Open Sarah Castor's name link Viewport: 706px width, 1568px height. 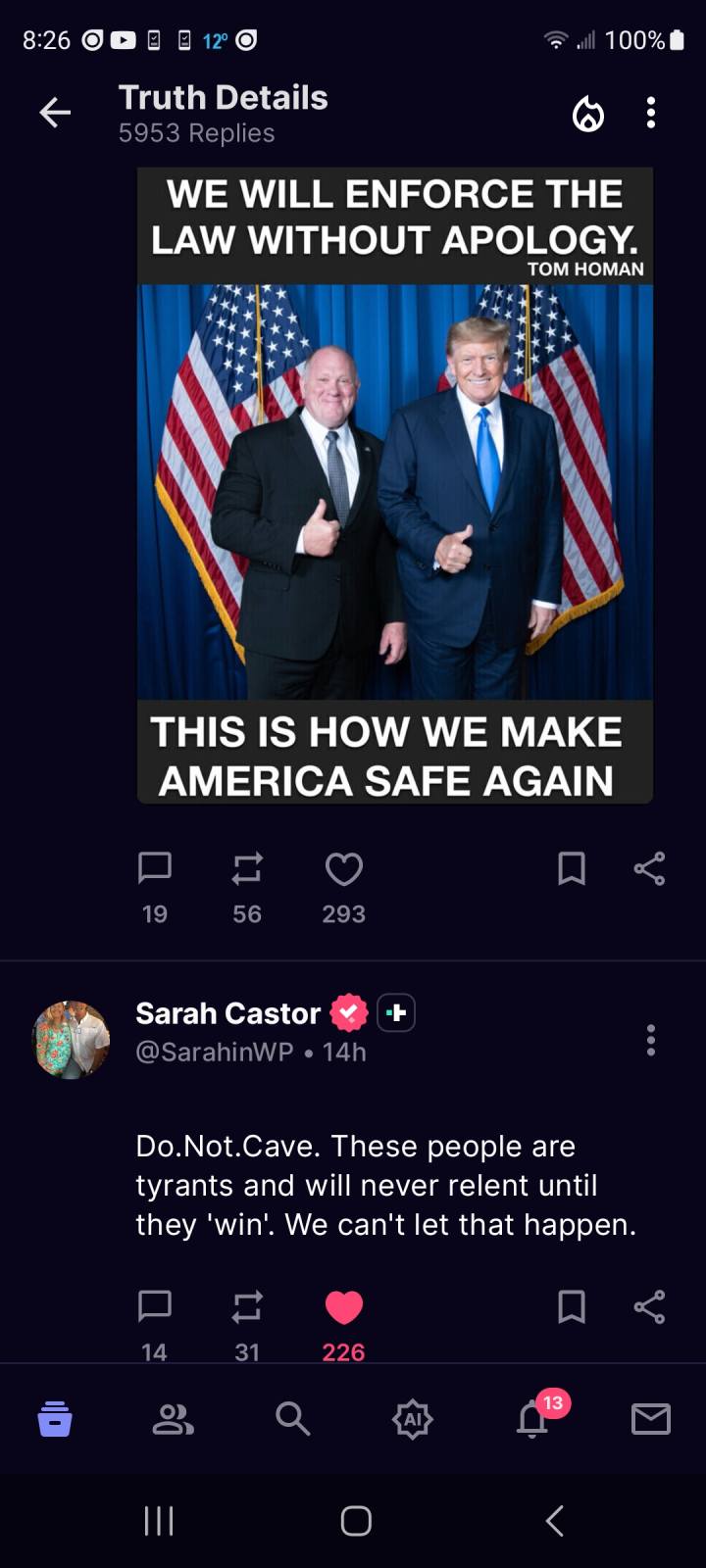tap(227, 1012)
